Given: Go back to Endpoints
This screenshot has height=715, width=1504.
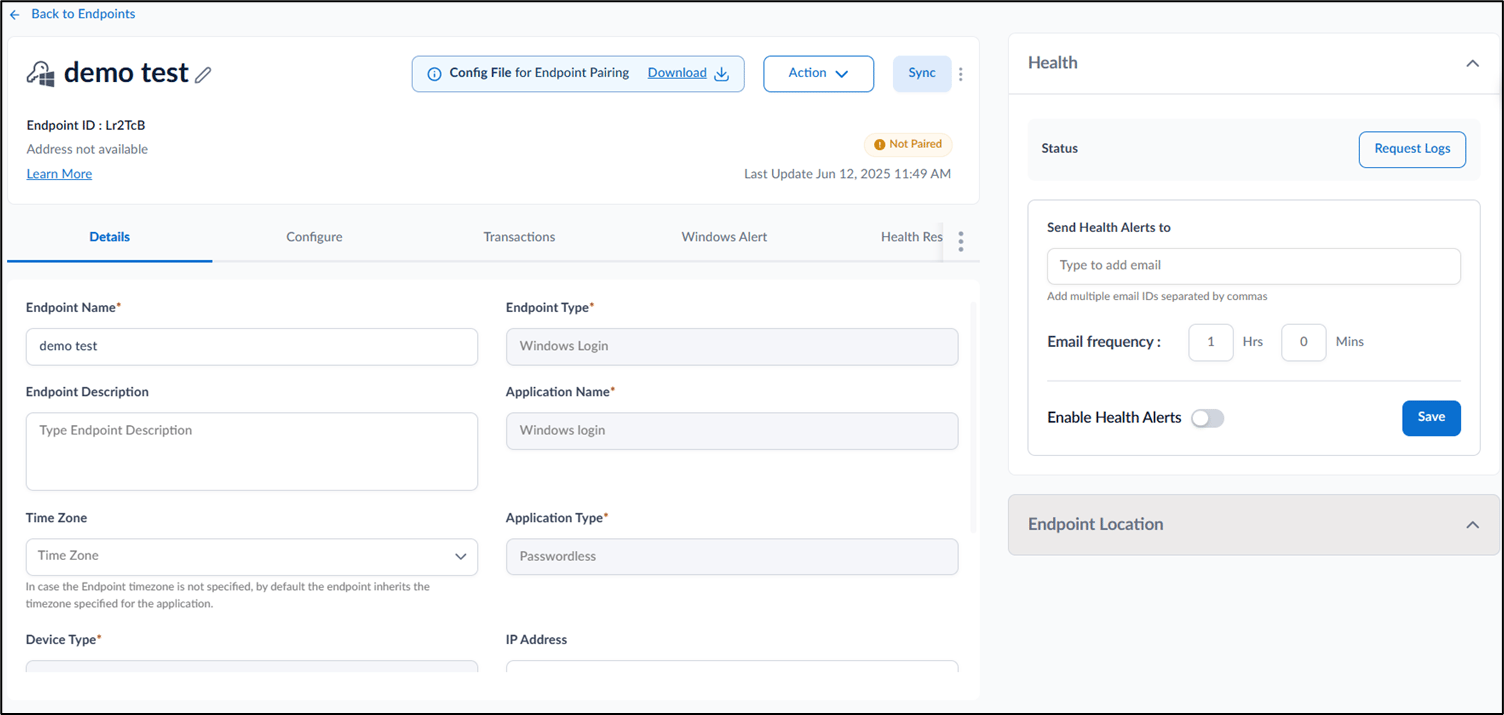Looking at the screenshot, I should 83,14.
